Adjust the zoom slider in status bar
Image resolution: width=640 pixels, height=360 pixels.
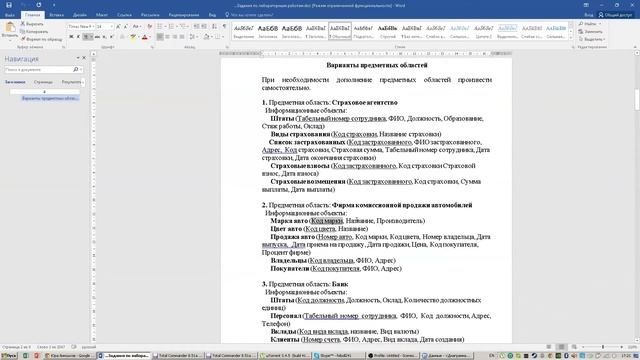(x=602, y=347)
